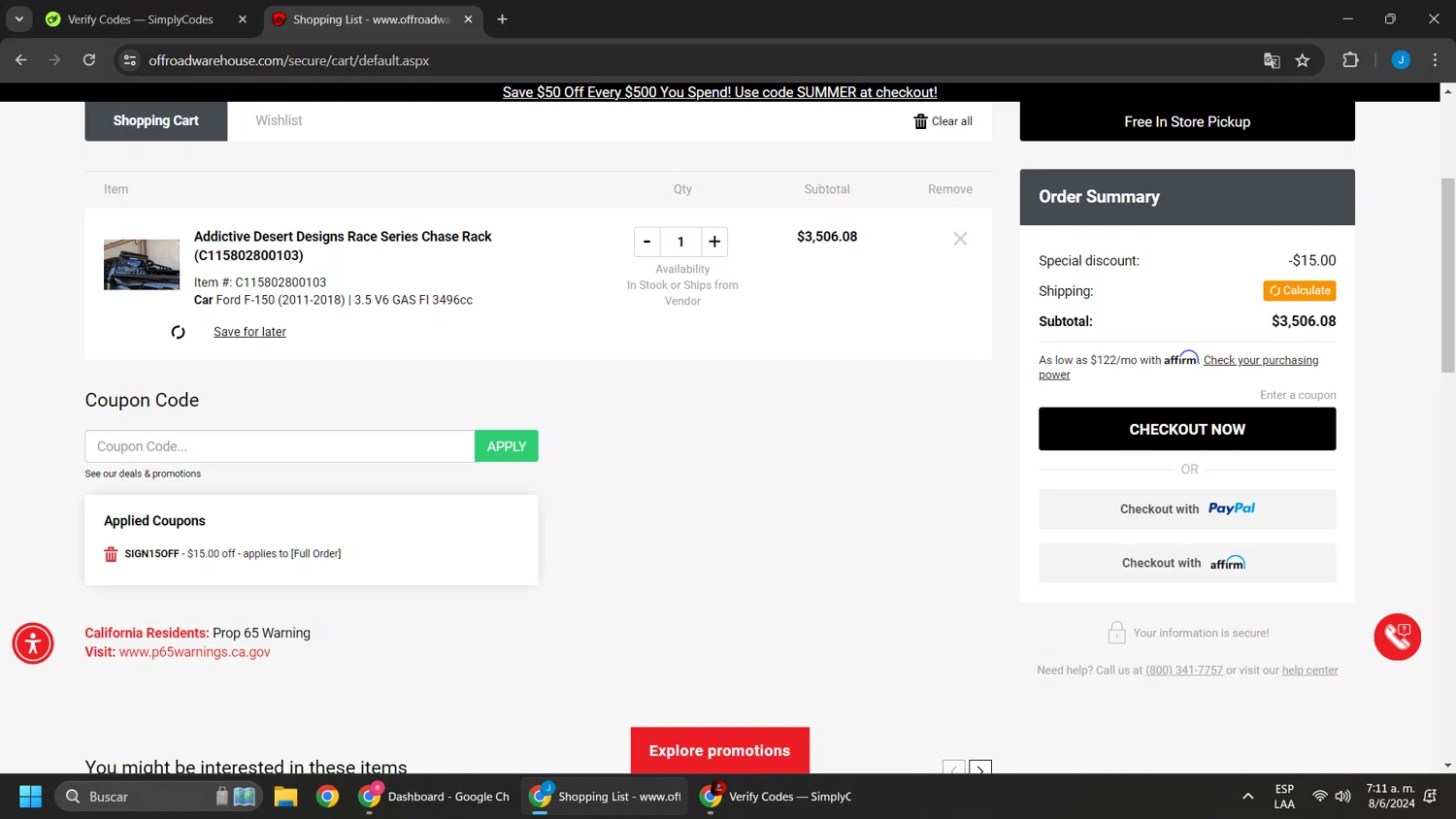Close the Shopping List browser tab

(468, 19)
